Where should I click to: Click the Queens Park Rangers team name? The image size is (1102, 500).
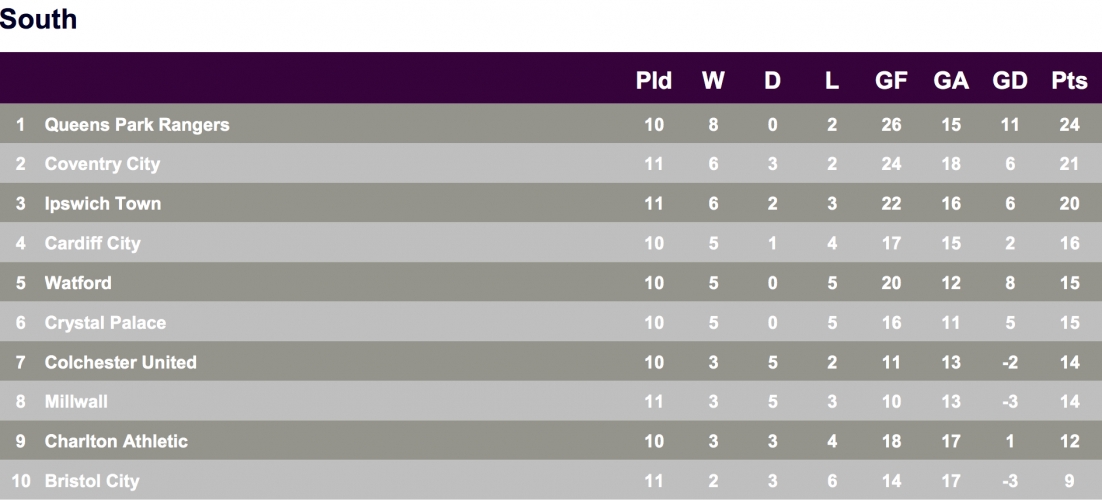click(137, 124)
